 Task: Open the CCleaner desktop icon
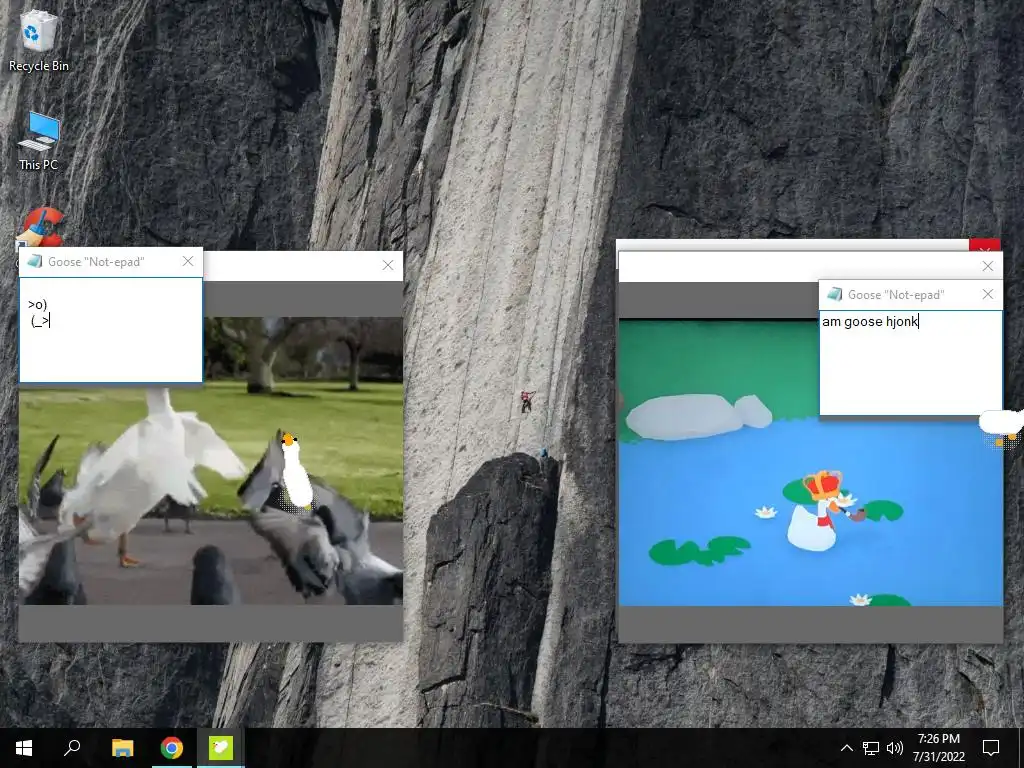pyautogui.click(x=42, y=227)
